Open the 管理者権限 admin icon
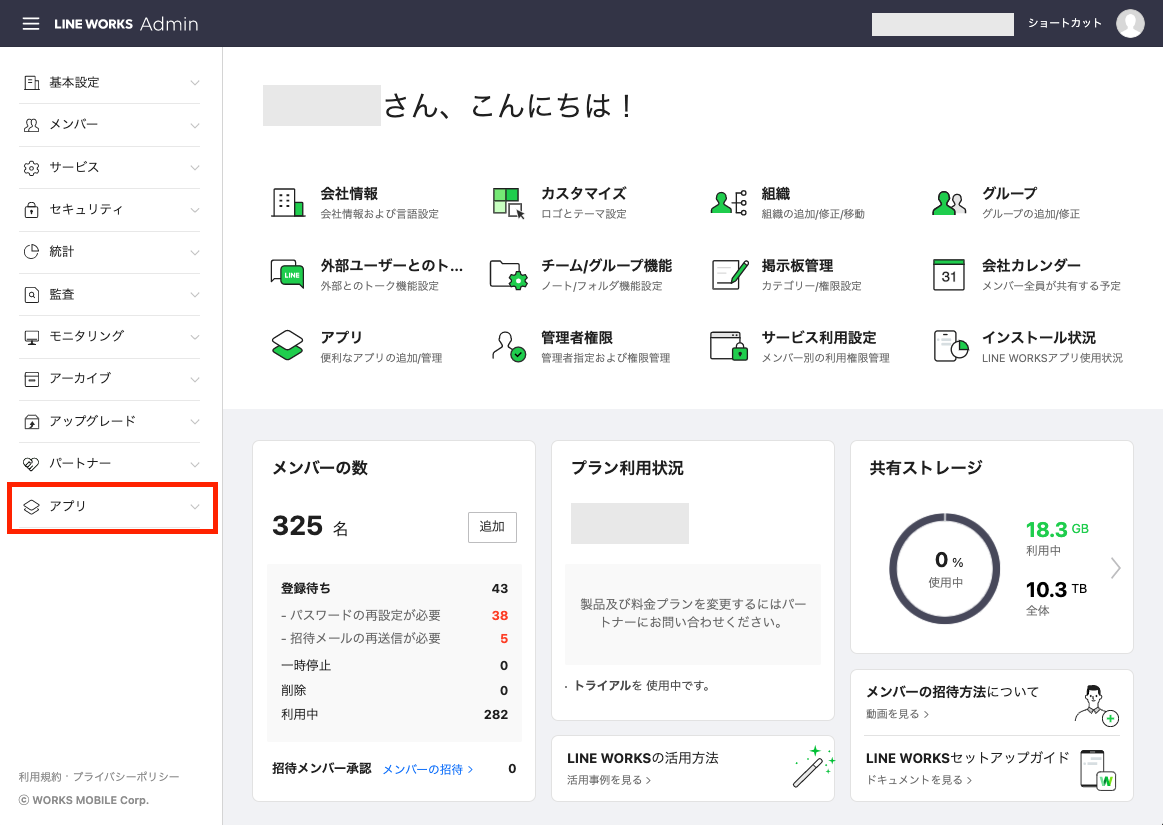Image resolution: width=1163 pixels, height=825 pixels. pos(509,346)
